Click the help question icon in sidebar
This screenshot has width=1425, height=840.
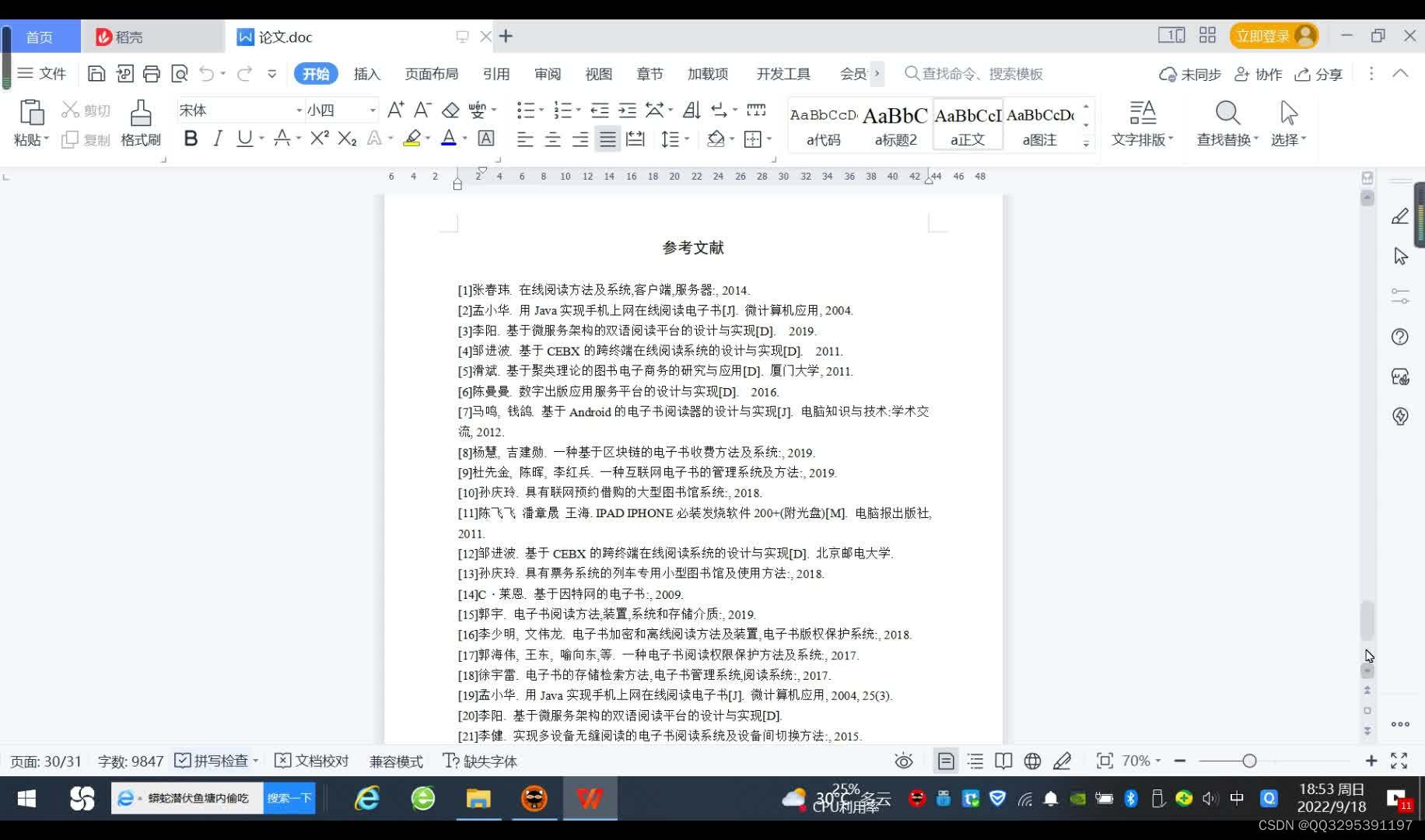click(1400, 337)
